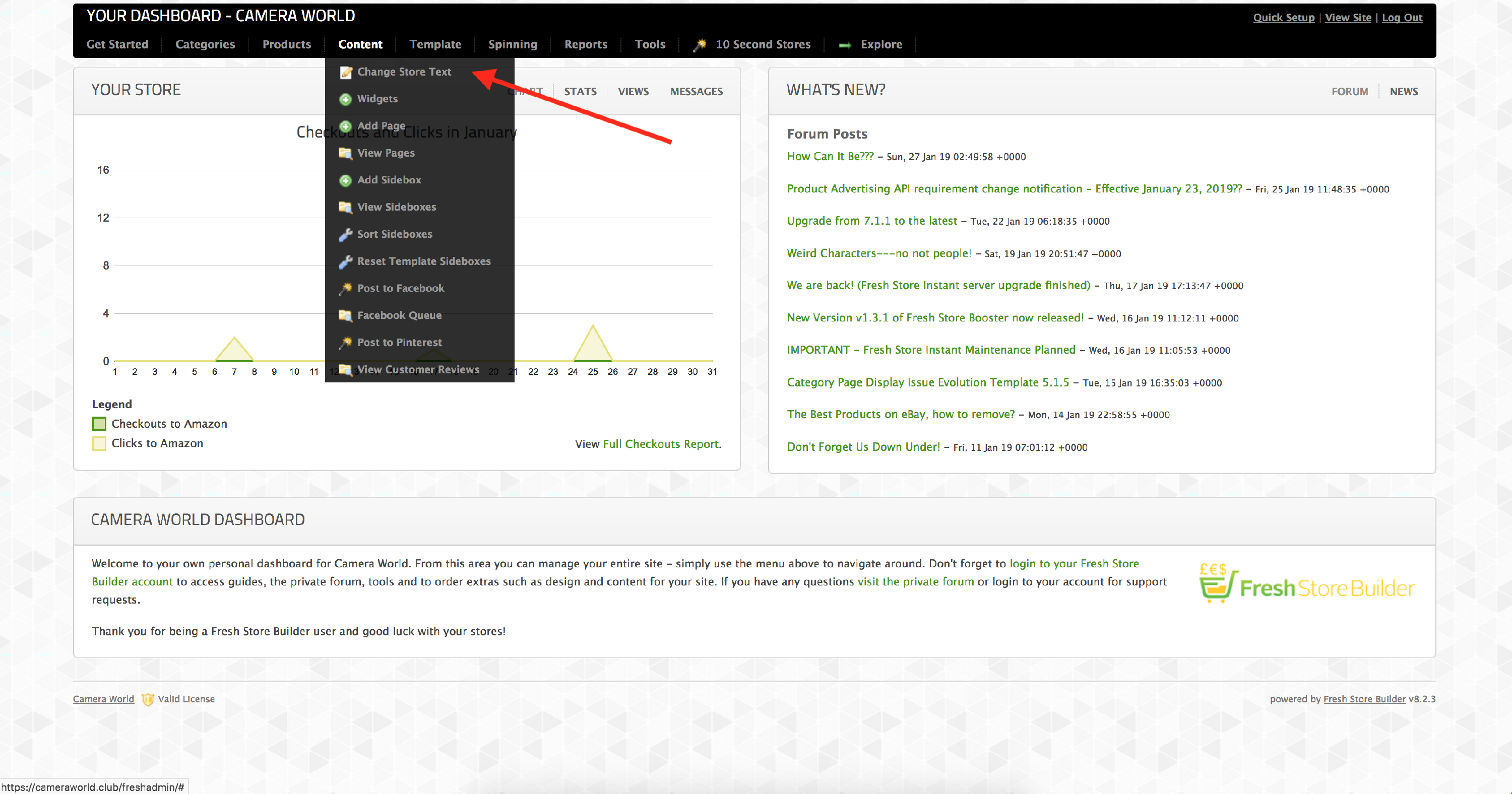Click the folder icon beside View Pages

345,153
